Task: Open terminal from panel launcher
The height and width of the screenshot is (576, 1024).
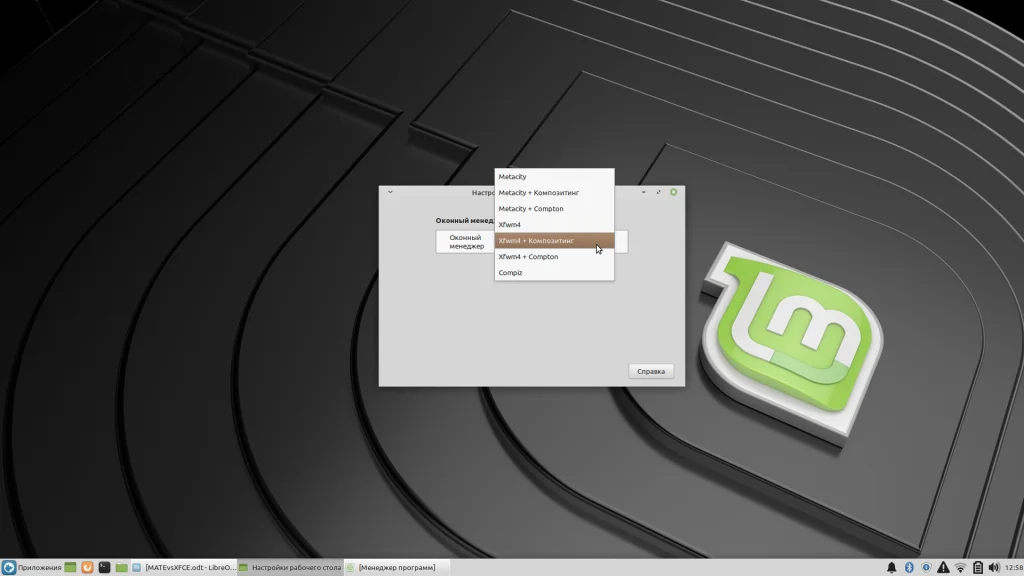Action: [x=104, y=568]
